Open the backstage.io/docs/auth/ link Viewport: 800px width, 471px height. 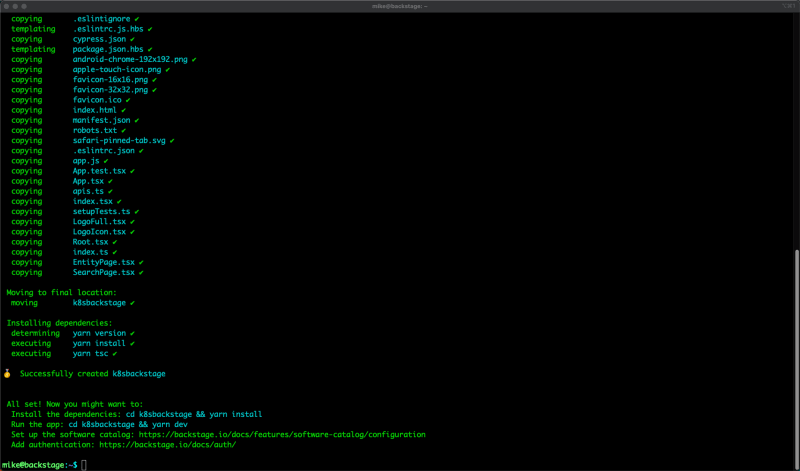(167, 445)
